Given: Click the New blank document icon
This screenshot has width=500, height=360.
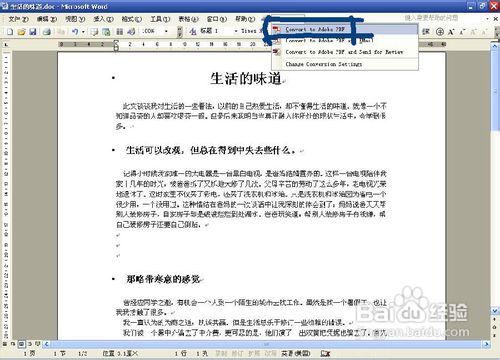Looking at the screenshot, I should pos(10,32).
